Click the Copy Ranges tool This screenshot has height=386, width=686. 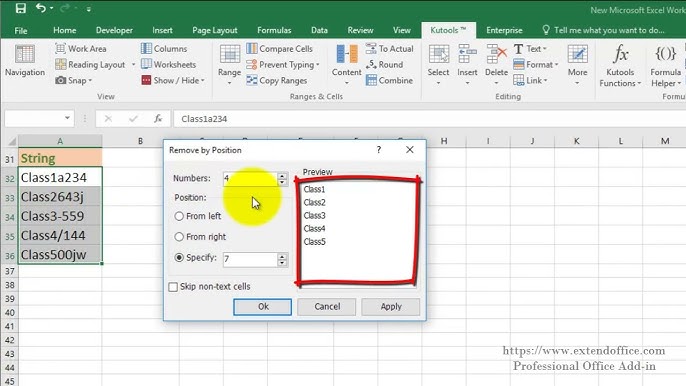tap(276, 81)
